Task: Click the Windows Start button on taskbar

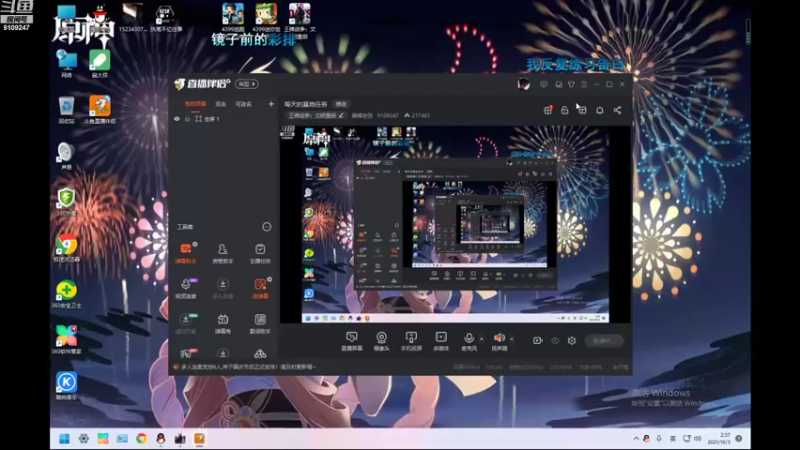Action: coord(64,439)
